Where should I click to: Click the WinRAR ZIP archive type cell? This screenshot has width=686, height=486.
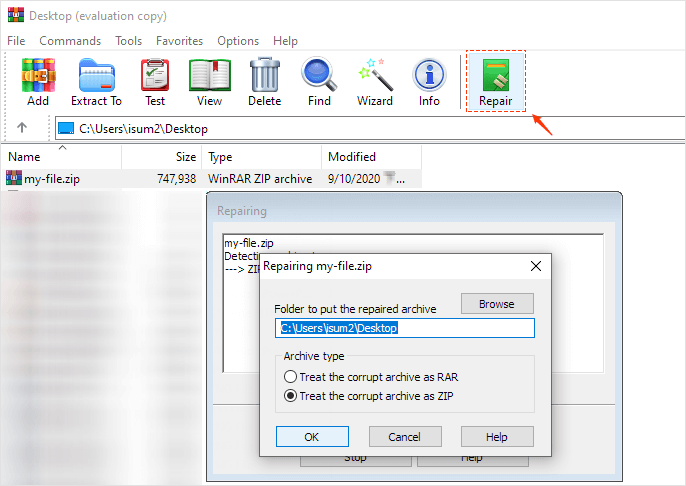(260, 178)
